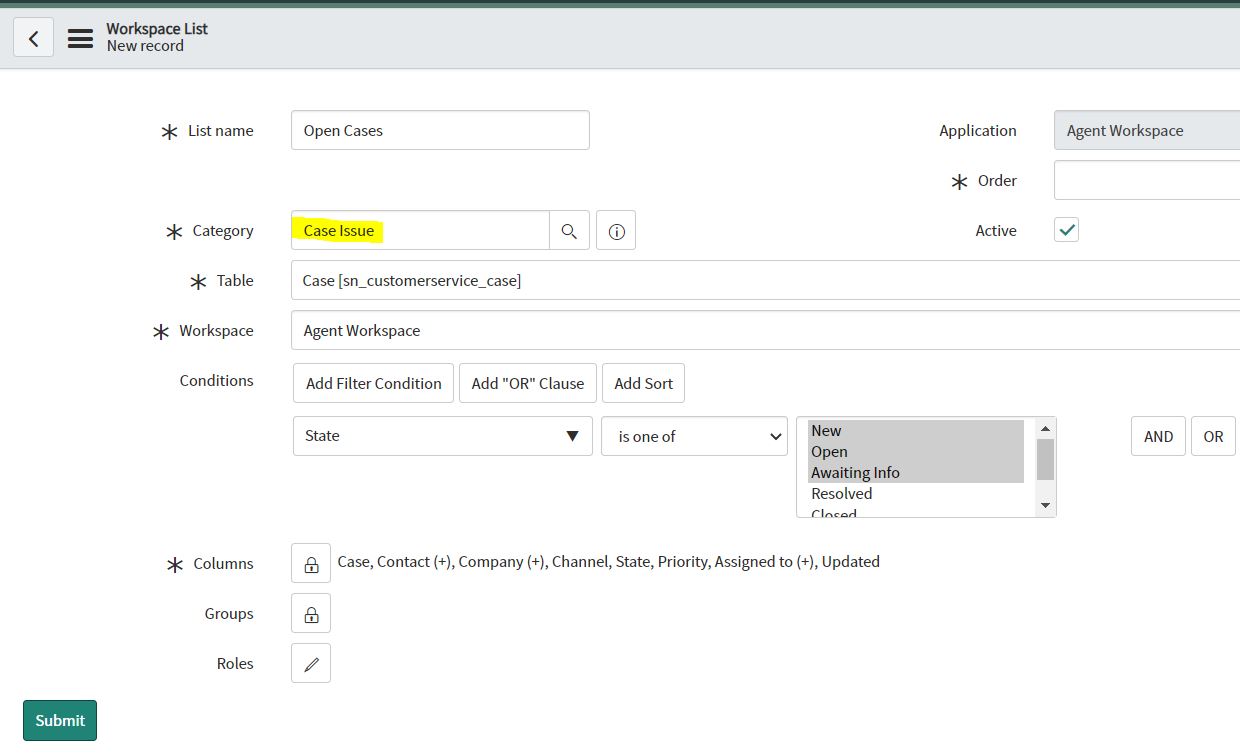Add a new filter condition

[x=373, y=383]
